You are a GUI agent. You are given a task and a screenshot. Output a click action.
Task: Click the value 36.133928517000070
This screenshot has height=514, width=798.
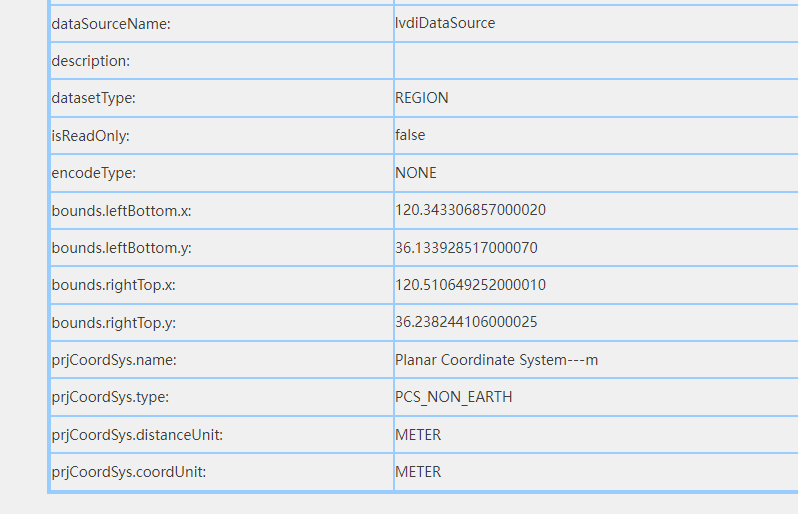click(466, 247)
